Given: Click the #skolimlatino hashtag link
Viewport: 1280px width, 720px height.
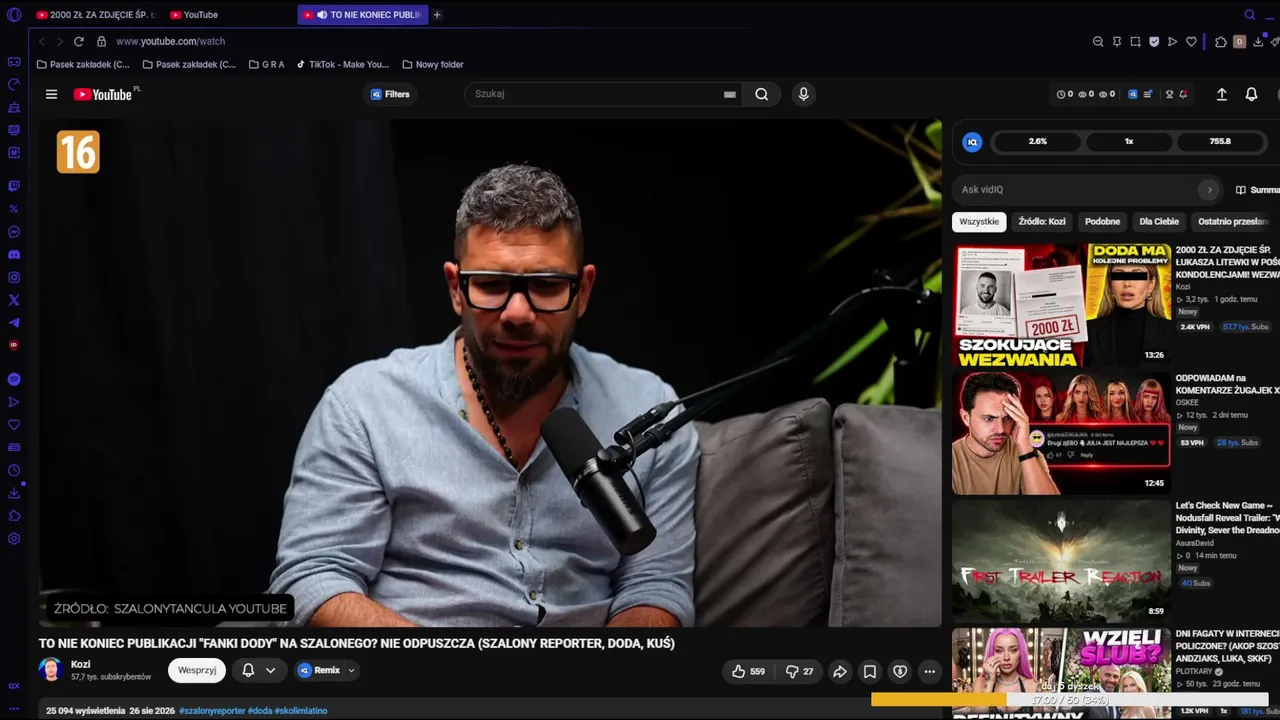Looking at the screenshot, I should tap(301, 711).
